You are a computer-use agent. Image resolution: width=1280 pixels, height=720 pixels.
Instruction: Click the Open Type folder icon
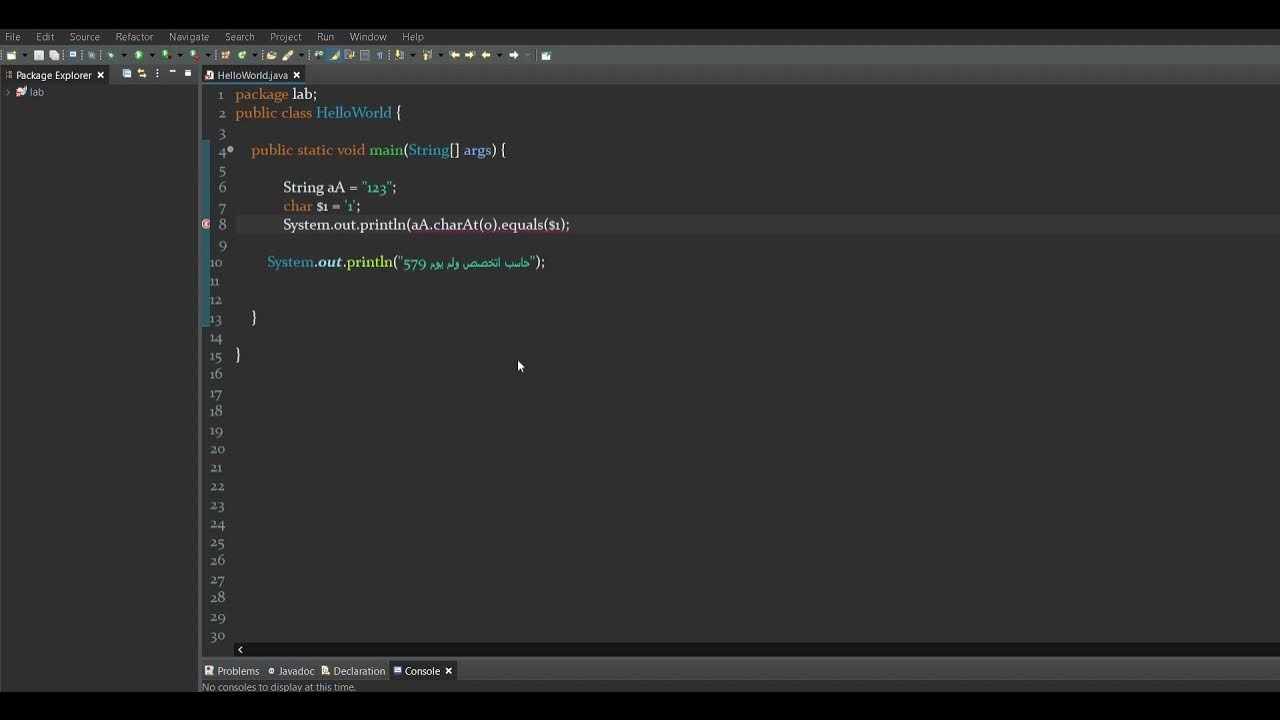coord(271,55)
